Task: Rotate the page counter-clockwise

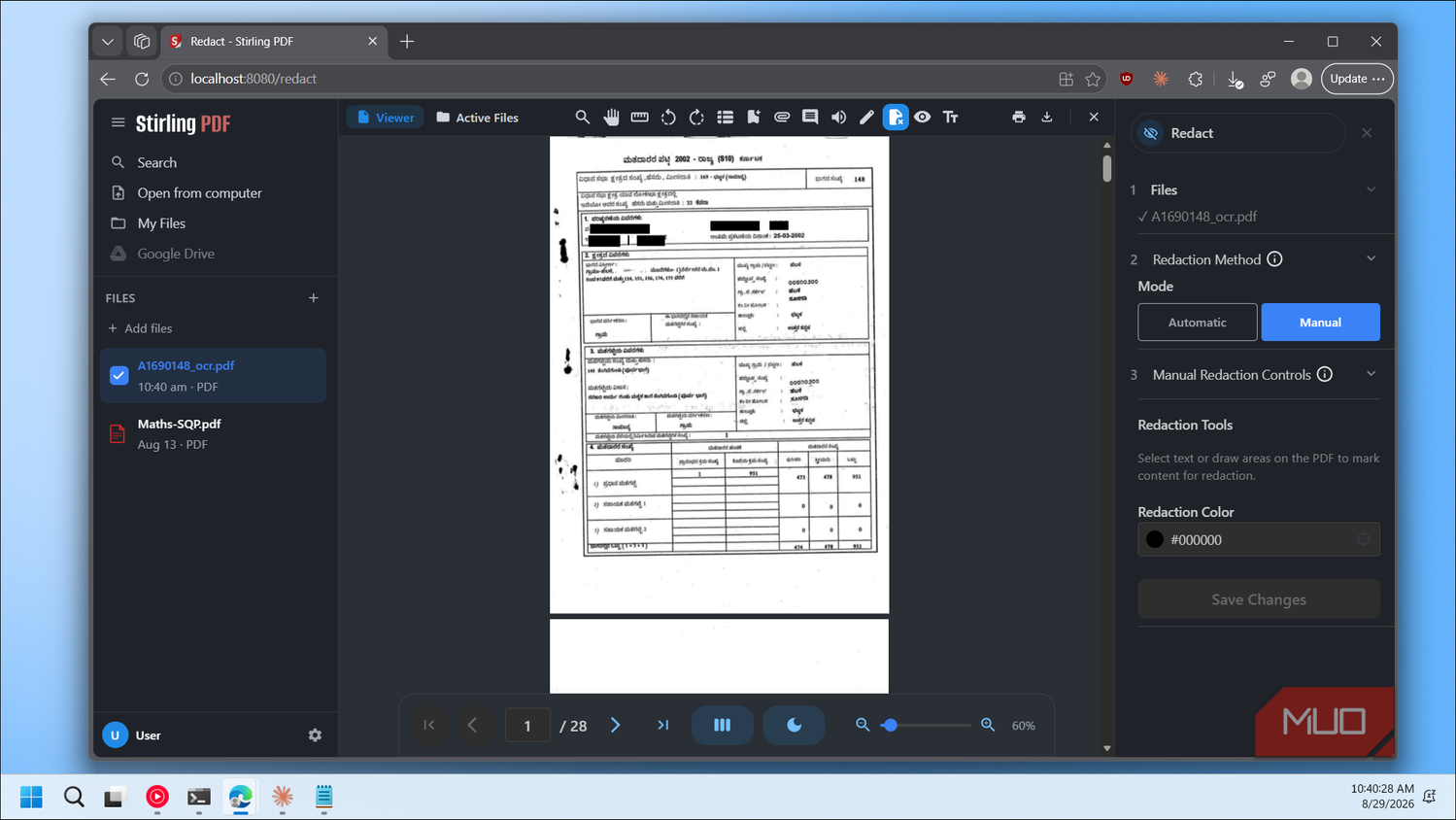Action: 668,117
